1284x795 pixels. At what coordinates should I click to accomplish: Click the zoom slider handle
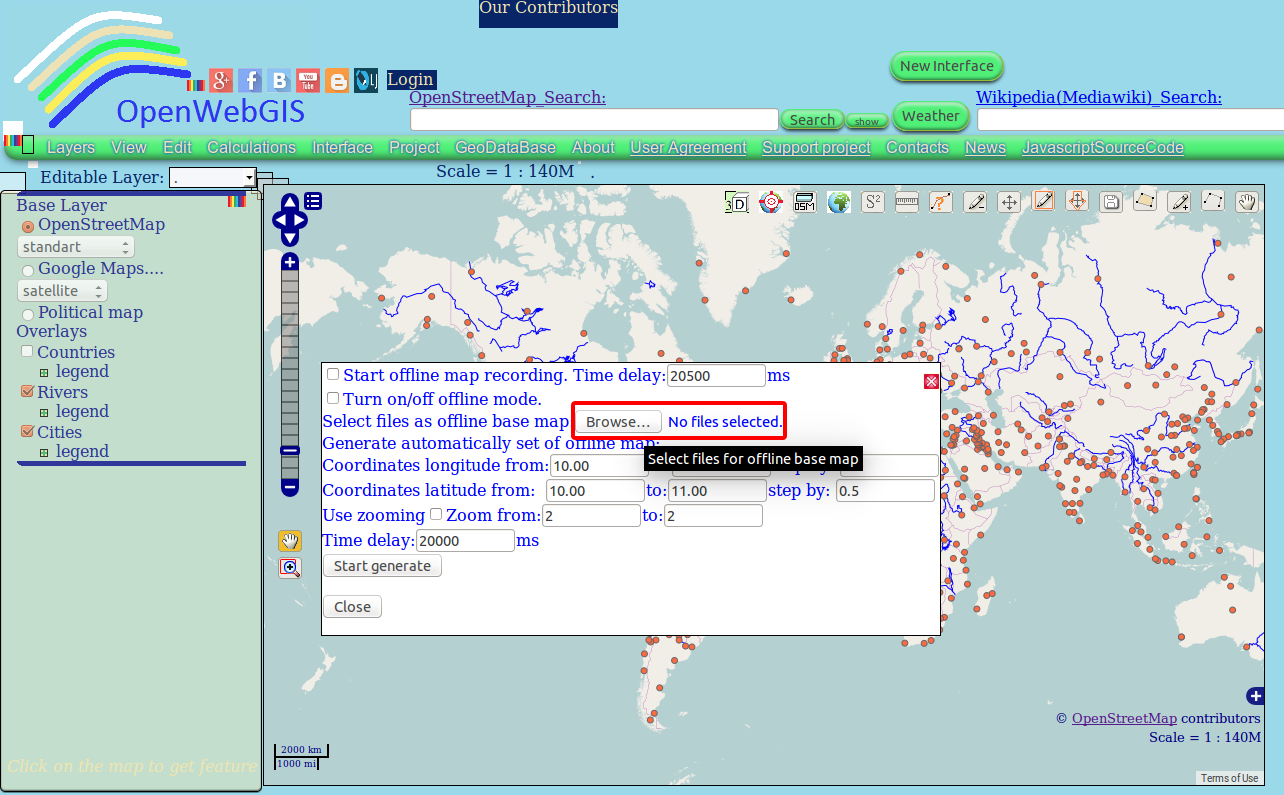click(290, 451)
